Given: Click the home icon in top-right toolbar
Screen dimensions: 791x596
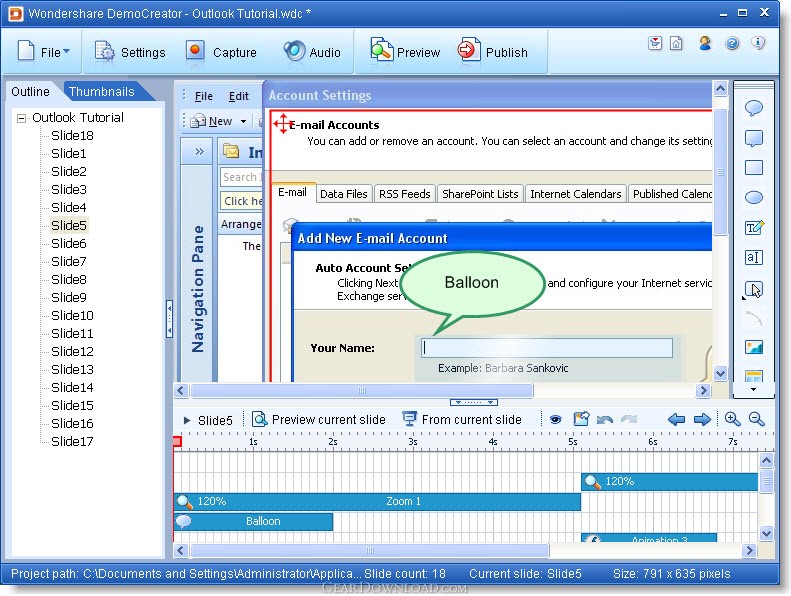Looking at the screenshot, I should pos(676,43).
